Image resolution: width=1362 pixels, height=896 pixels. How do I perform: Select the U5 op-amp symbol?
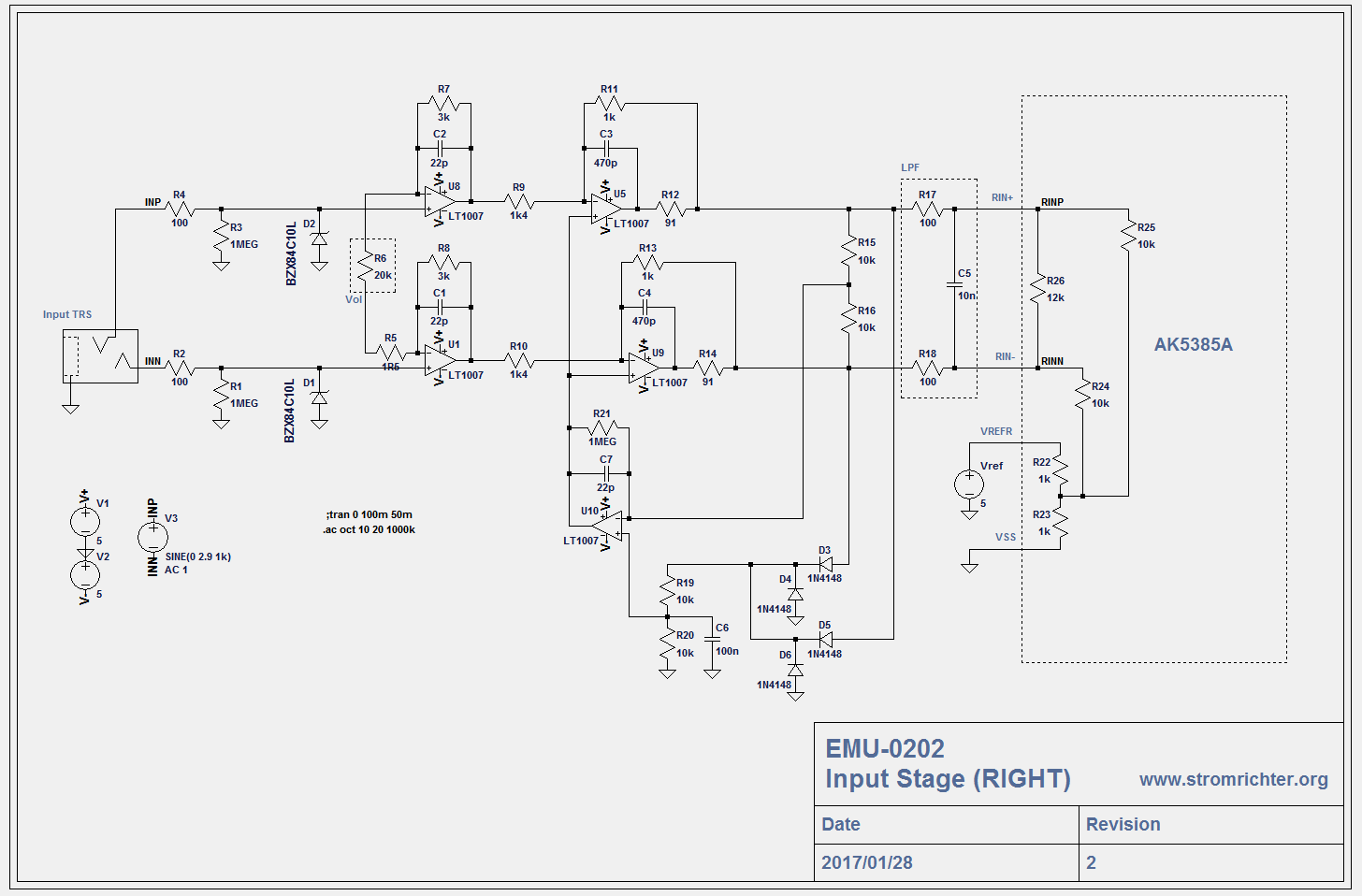click(605, 210)
